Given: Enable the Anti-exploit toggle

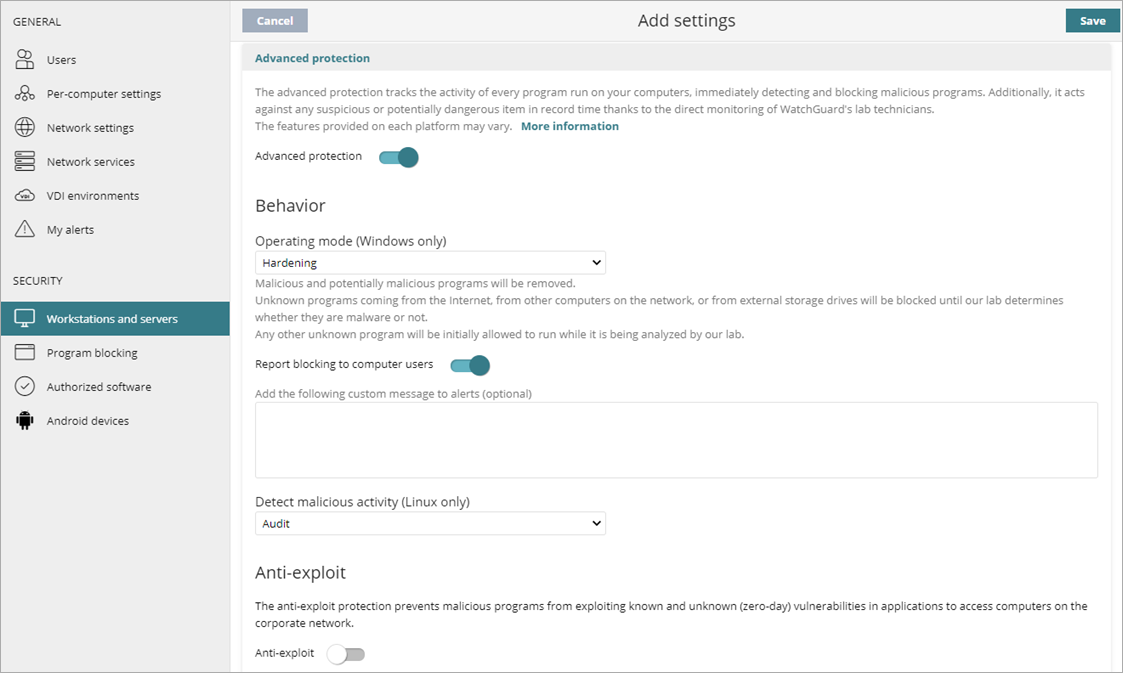Looking at the screenshot, I should click(x=346, y=653).
